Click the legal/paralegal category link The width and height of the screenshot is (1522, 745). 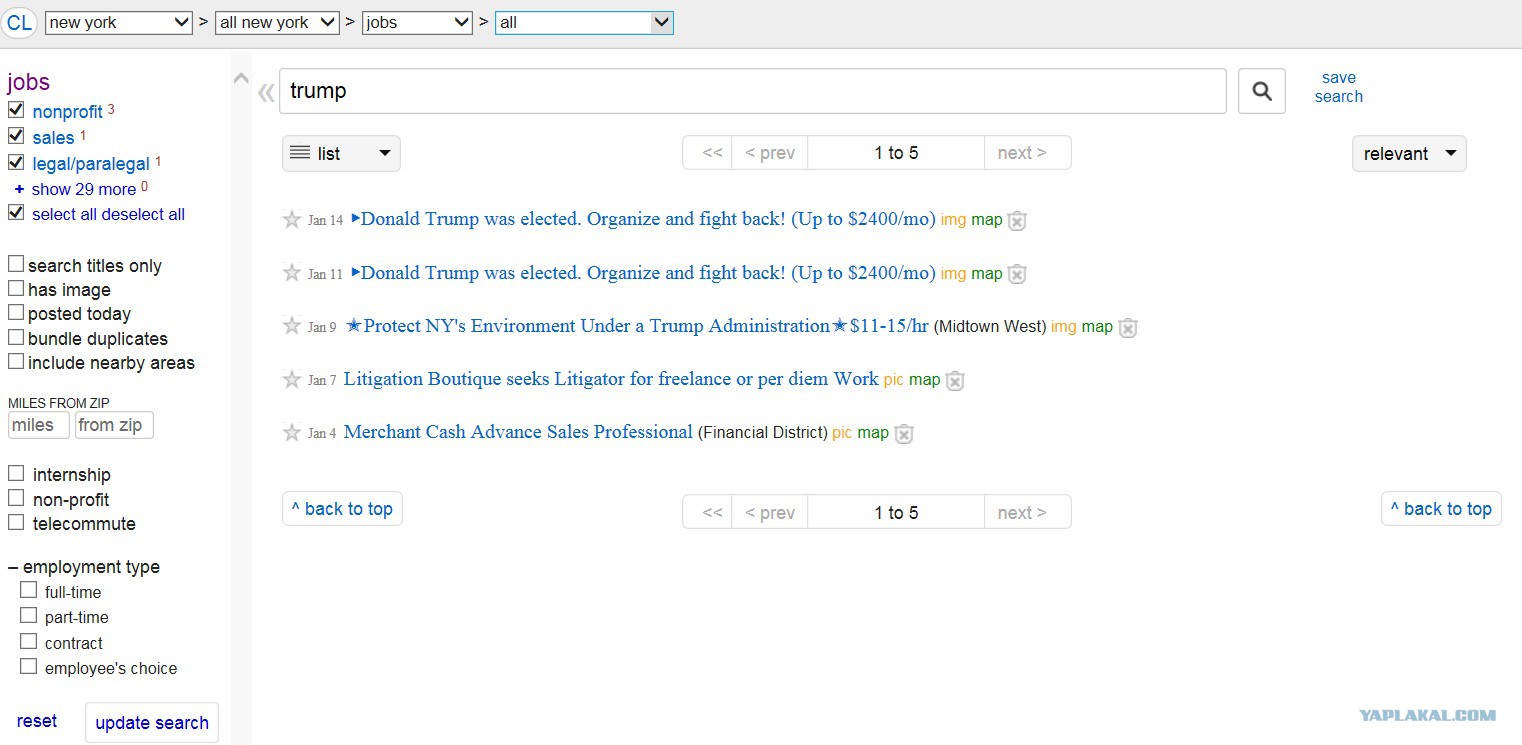pyautogui.click(x=91, y=164)
